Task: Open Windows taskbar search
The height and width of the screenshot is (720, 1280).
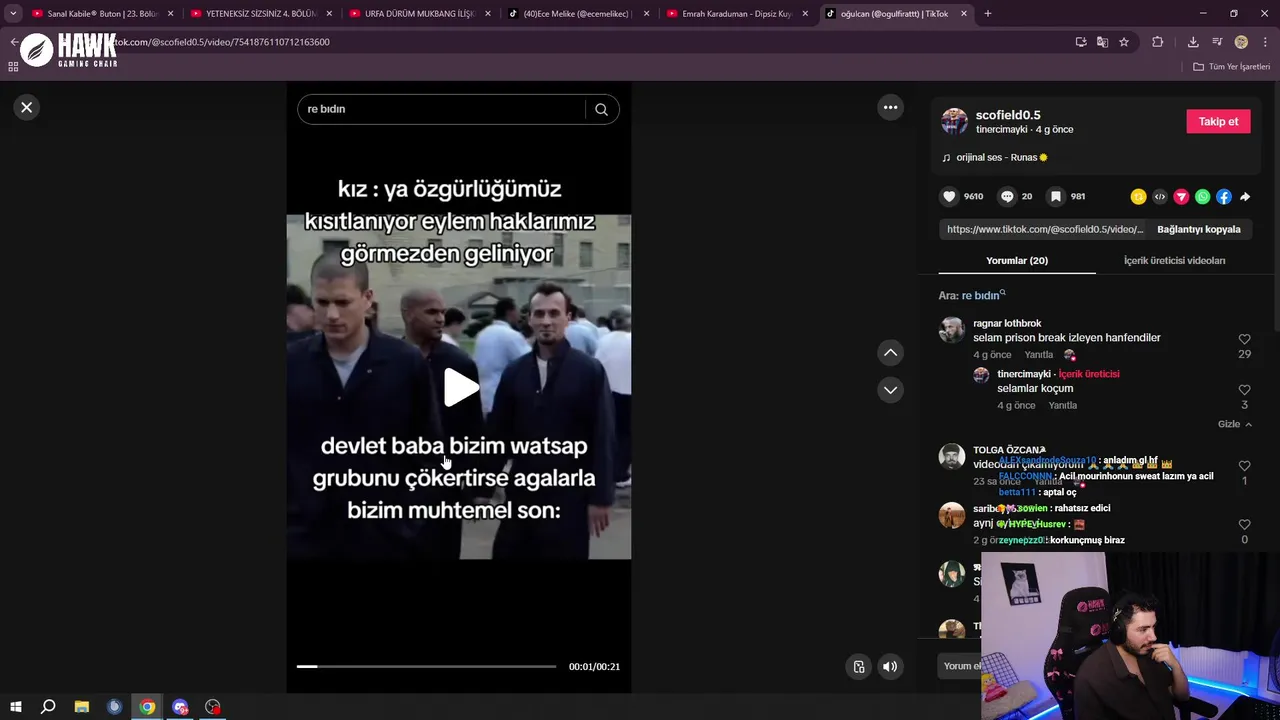Action: 48,707
